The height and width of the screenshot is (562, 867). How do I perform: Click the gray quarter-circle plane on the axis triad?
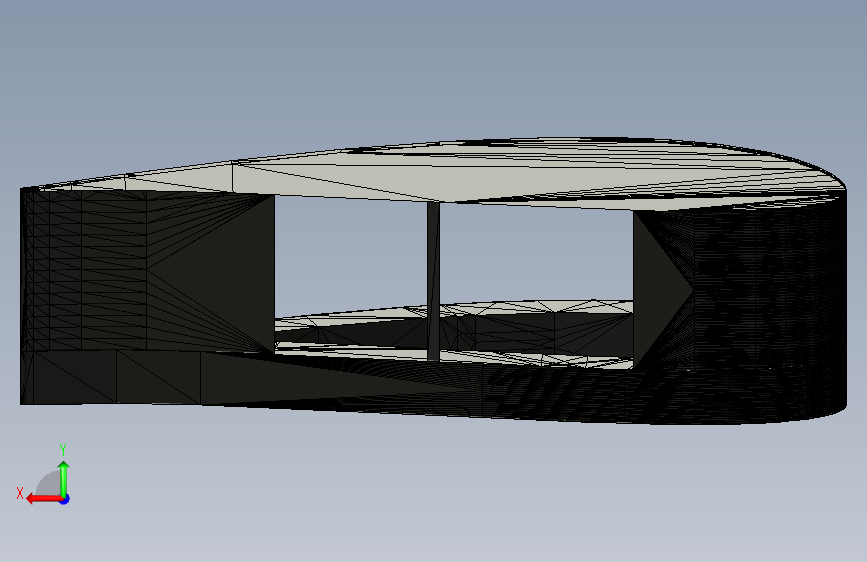click(x=48, y=483)
